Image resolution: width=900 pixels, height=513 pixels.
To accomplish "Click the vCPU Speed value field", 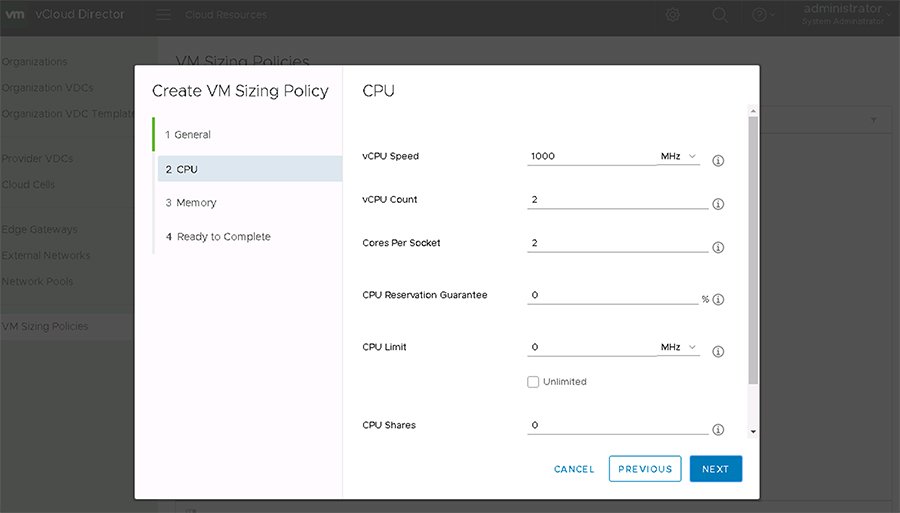I will pos(592,156).
